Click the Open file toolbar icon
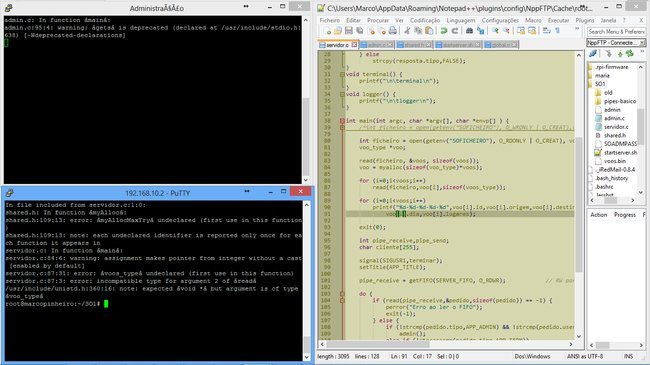The height and width of the screenshot is (365, 650). click(x=338, y=31)
